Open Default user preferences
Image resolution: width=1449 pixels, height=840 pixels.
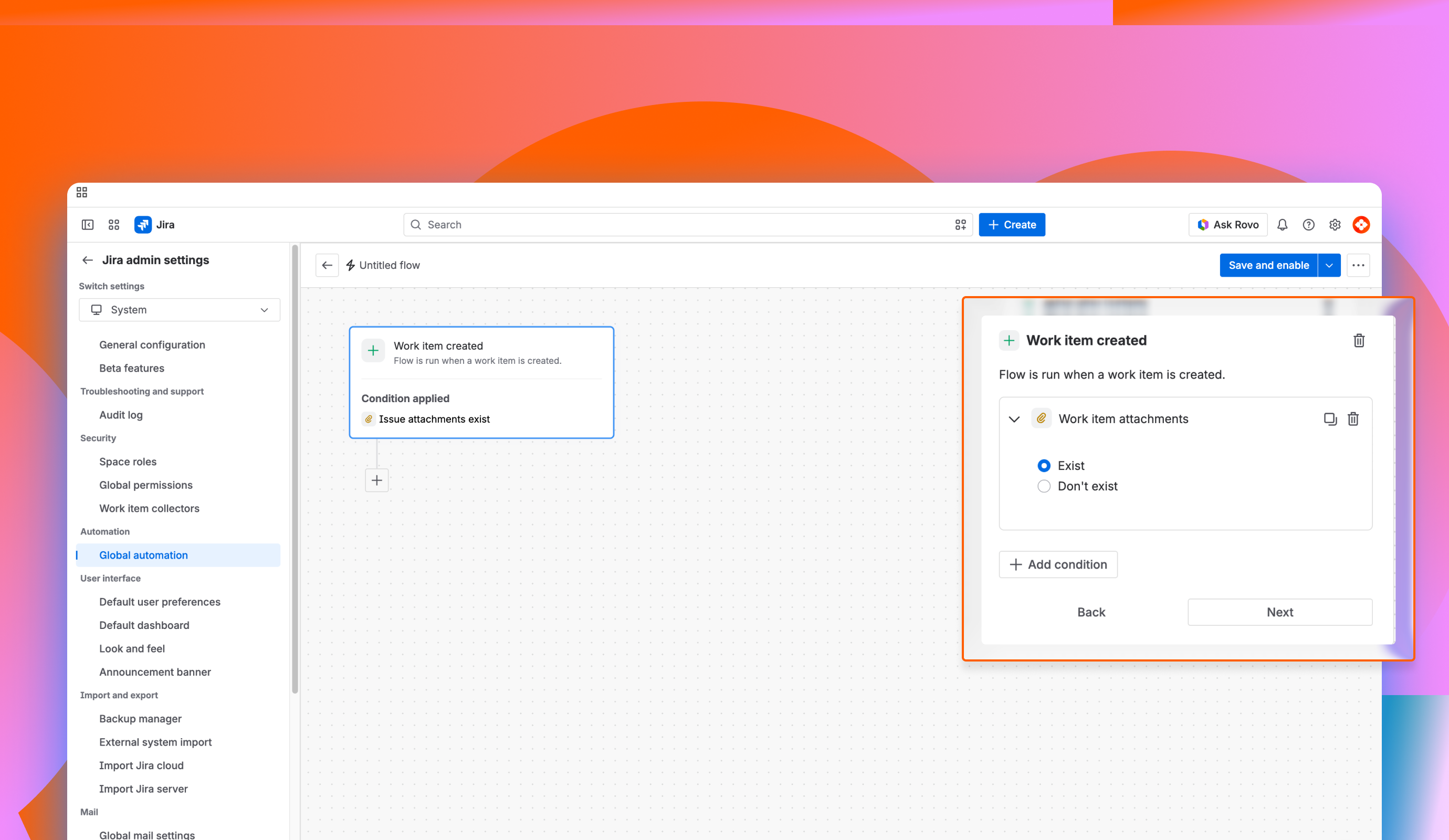coord(159,602)
